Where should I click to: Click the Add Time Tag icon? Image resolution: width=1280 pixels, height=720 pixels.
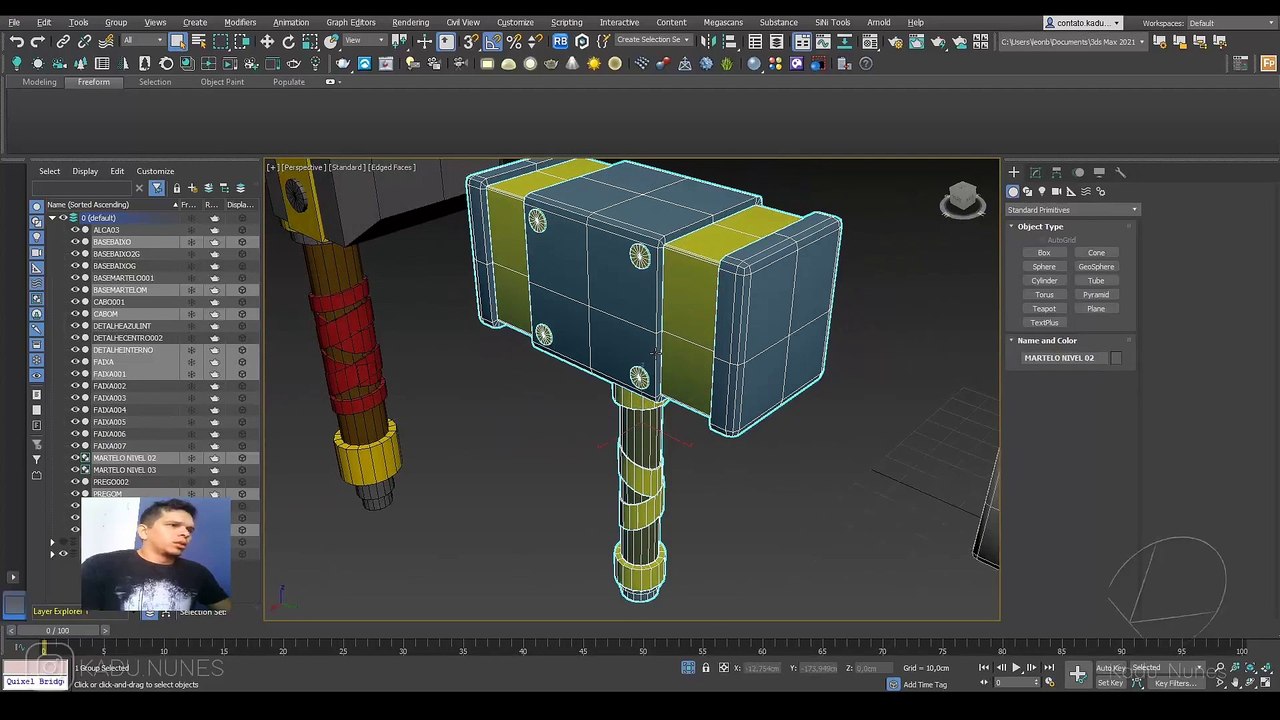point(893,684)
